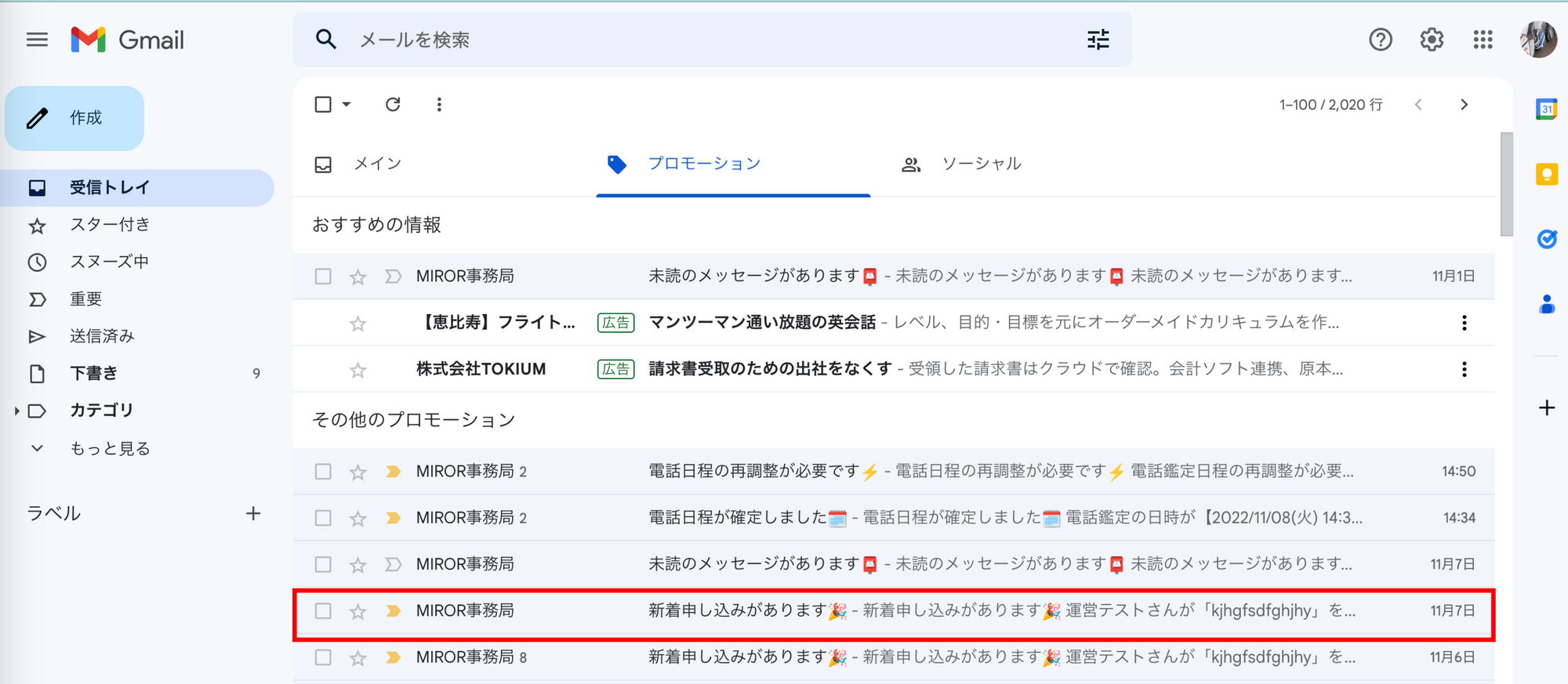Get add-ons plus icon in side panel
The width and height of the screenshot is (1568, 684).
click(x=1546, y=407)
